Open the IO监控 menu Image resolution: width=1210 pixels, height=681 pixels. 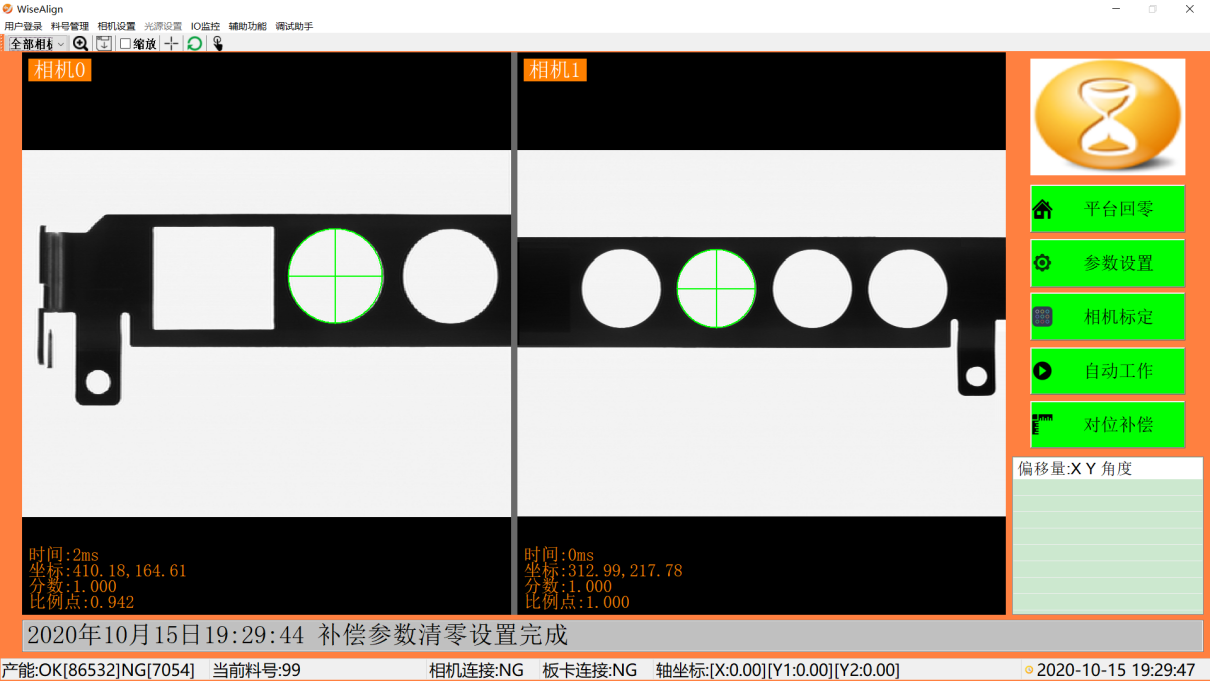[205, 26]
